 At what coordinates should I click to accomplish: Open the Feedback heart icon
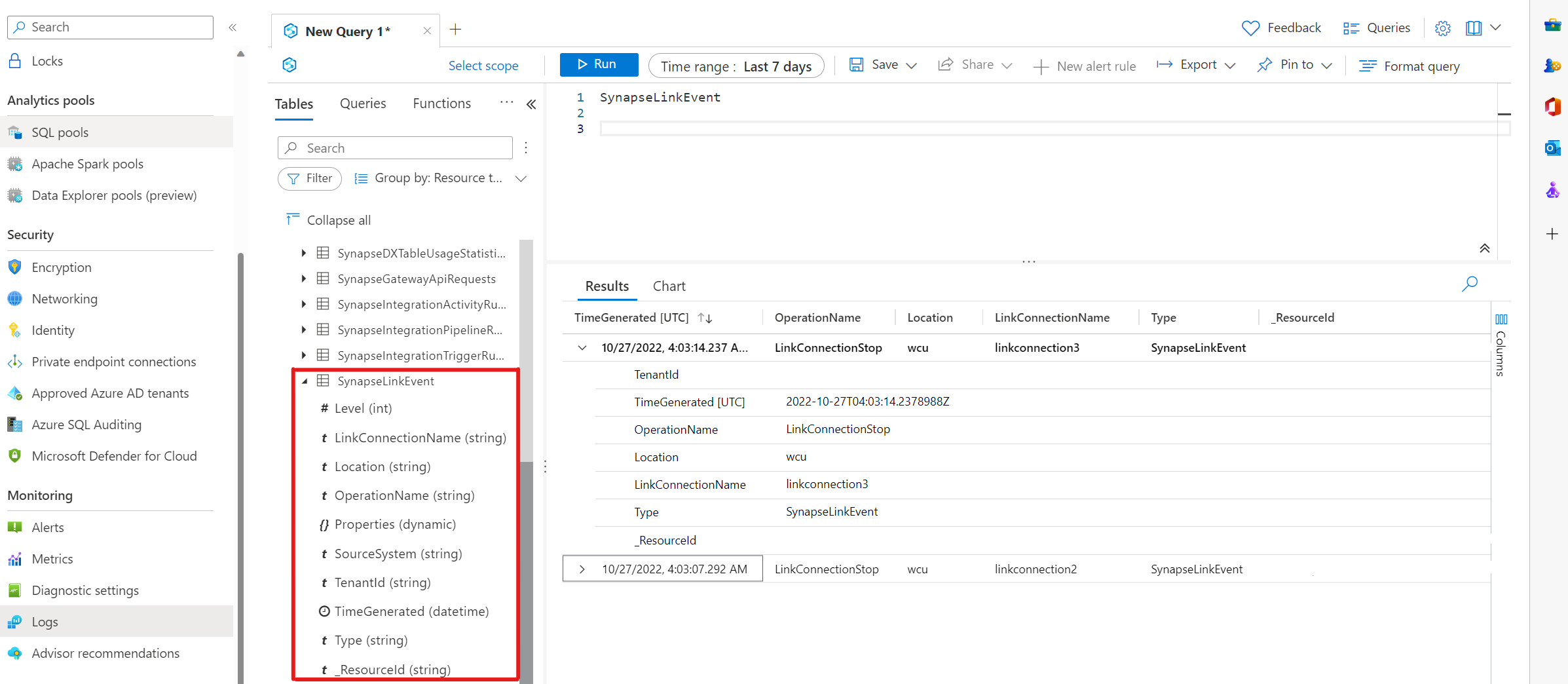pyautogui.click(x=1250, y=28)
